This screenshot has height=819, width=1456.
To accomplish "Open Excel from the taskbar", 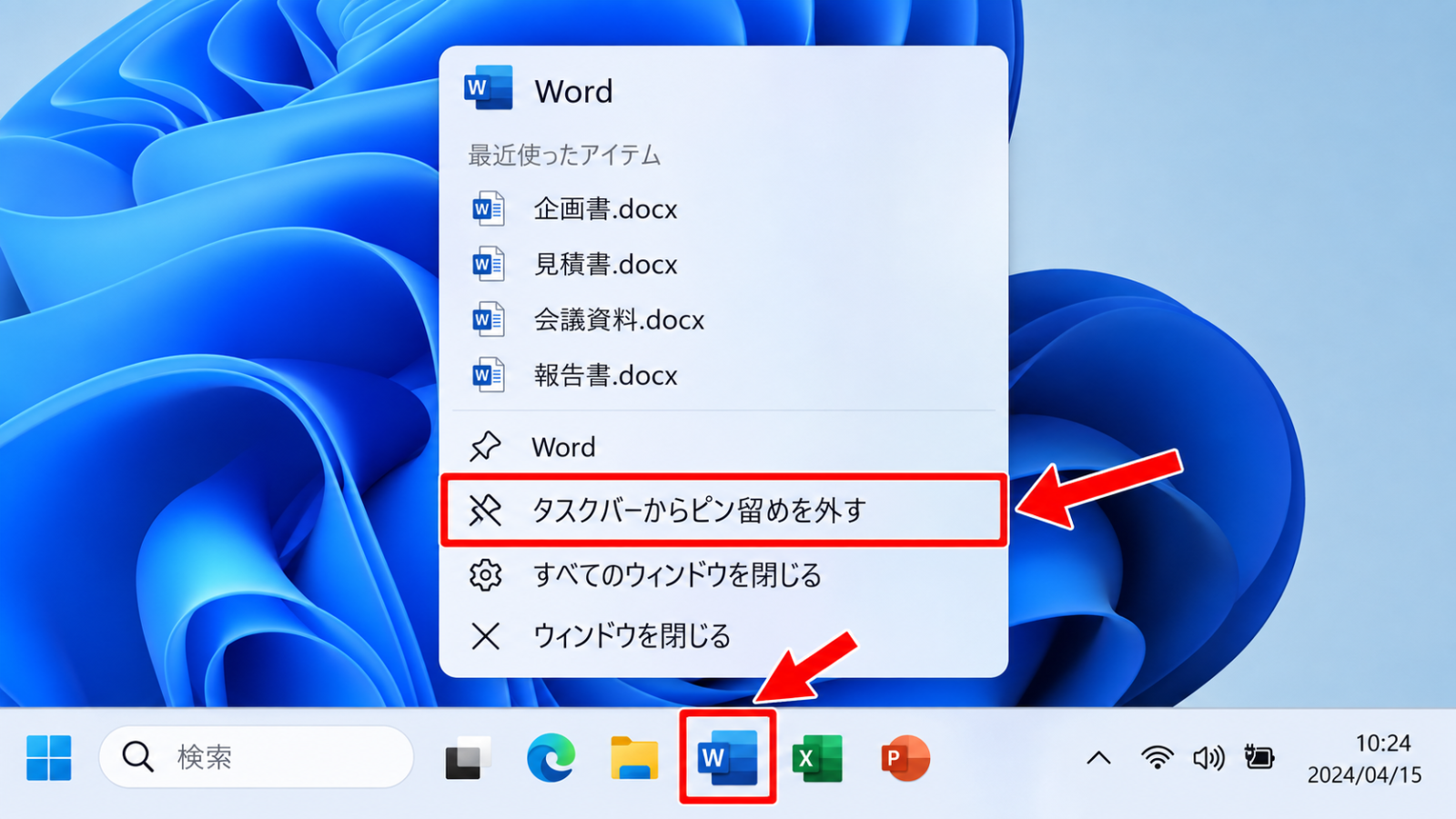I will point(817,758).
